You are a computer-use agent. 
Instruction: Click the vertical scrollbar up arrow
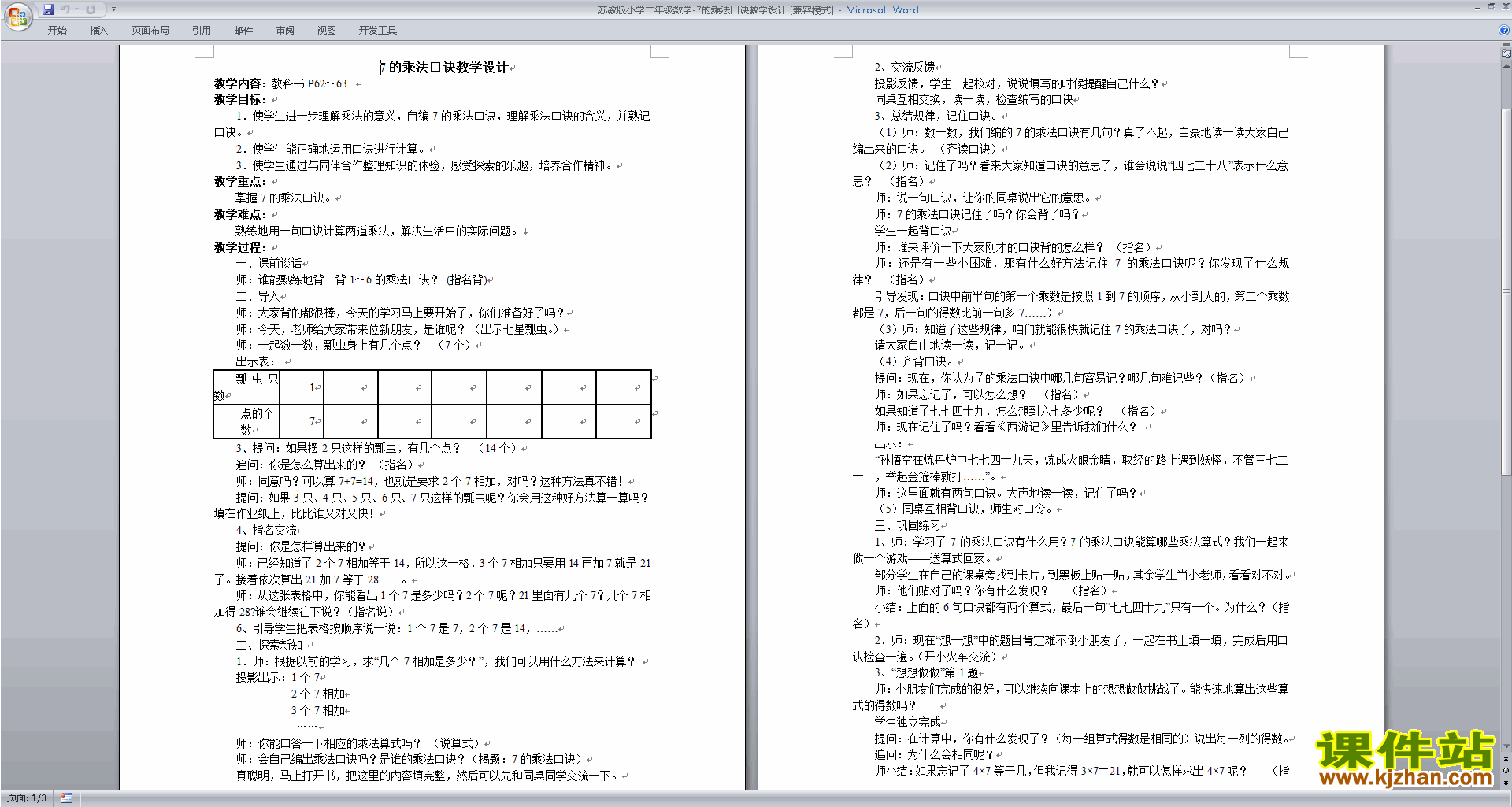(x=1506, y=65)
